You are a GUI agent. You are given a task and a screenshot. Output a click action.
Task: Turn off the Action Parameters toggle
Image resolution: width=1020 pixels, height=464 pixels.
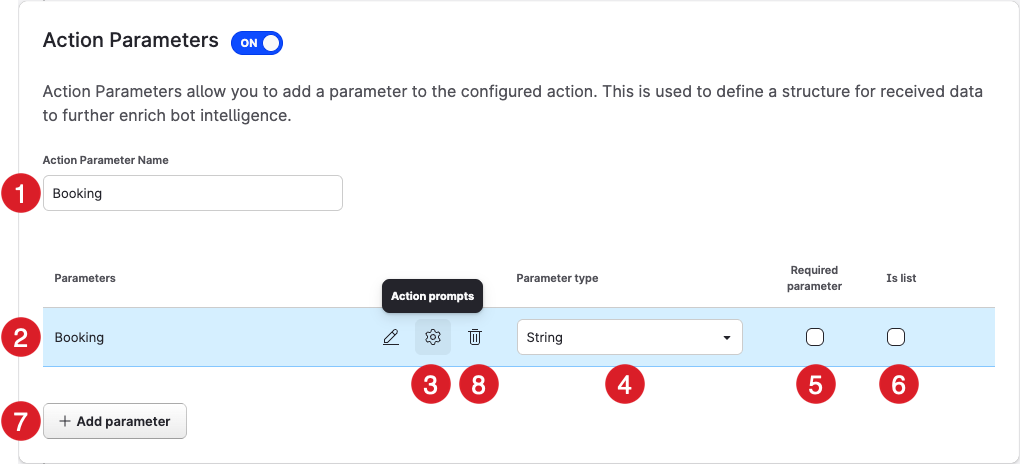[x=257, y=43]
